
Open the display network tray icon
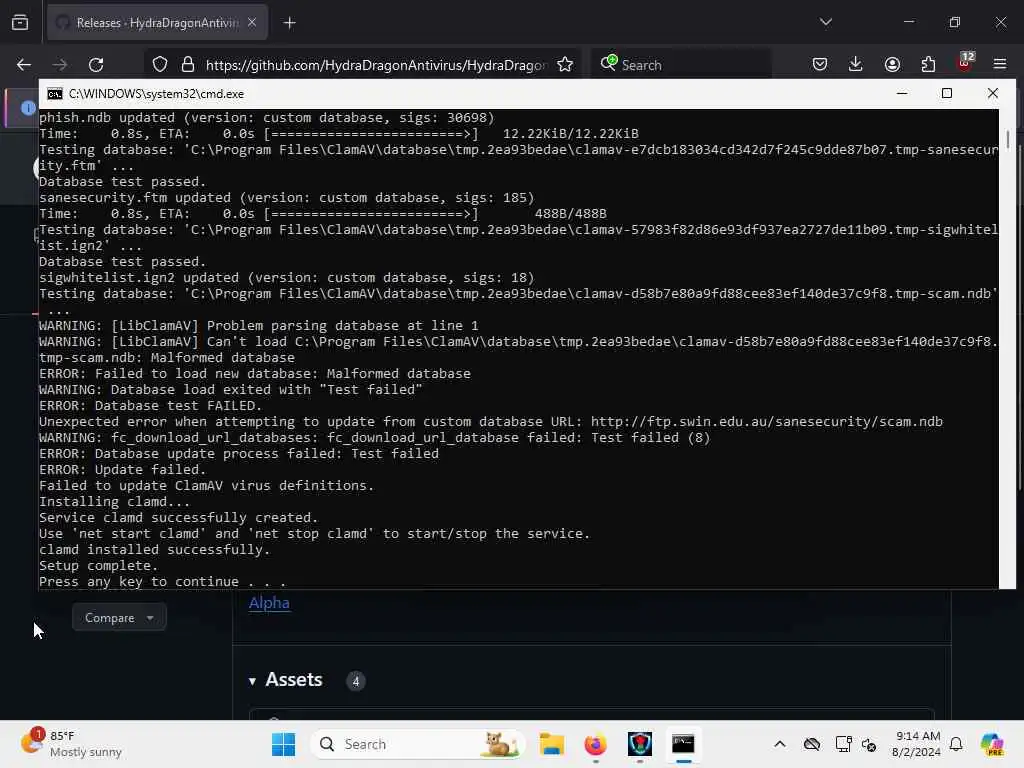(843, 744)
